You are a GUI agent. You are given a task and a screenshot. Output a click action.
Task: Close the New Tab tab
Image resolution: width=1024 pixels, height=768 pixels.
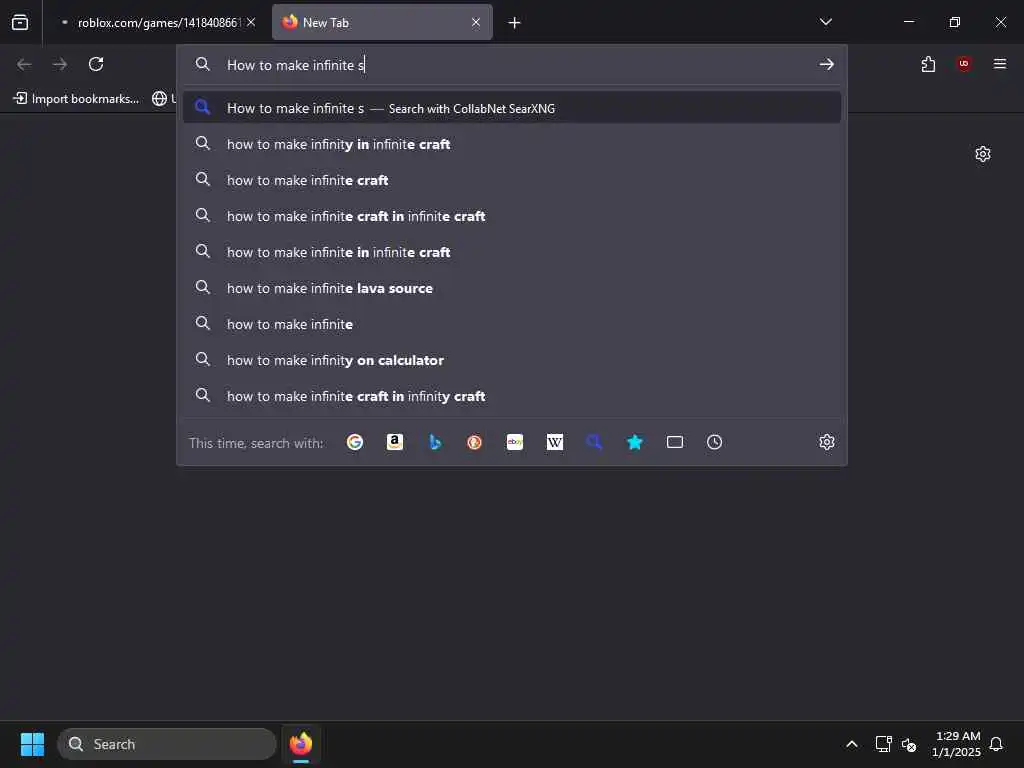tap(476, 22)
